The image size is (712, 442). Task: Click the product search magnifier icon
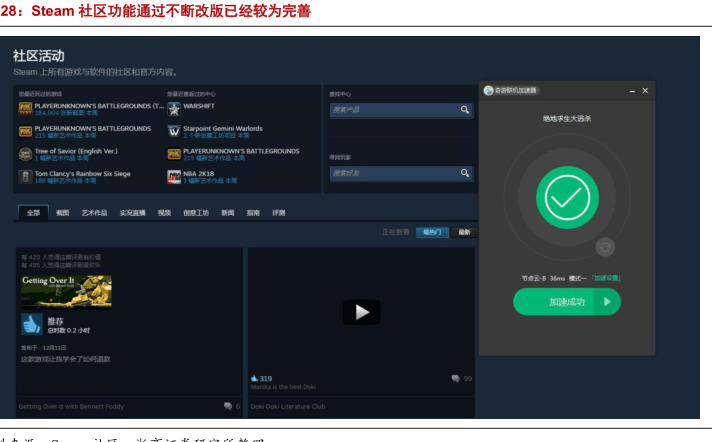[x=465, y=109]
